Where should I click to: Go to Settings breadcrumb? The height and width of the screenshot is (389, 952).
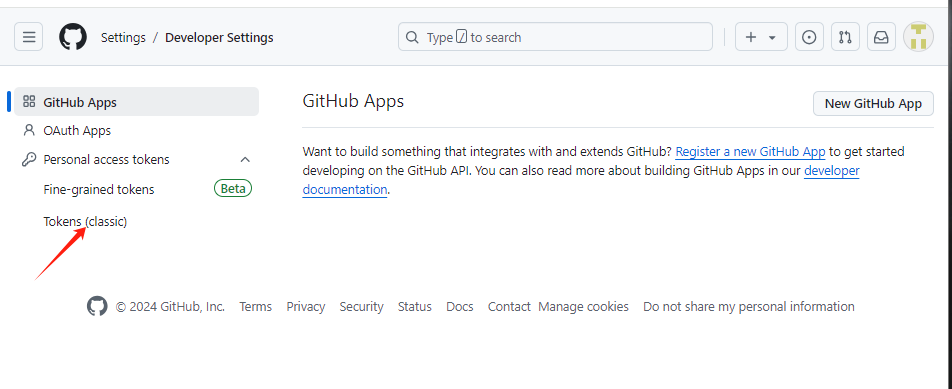123,38
